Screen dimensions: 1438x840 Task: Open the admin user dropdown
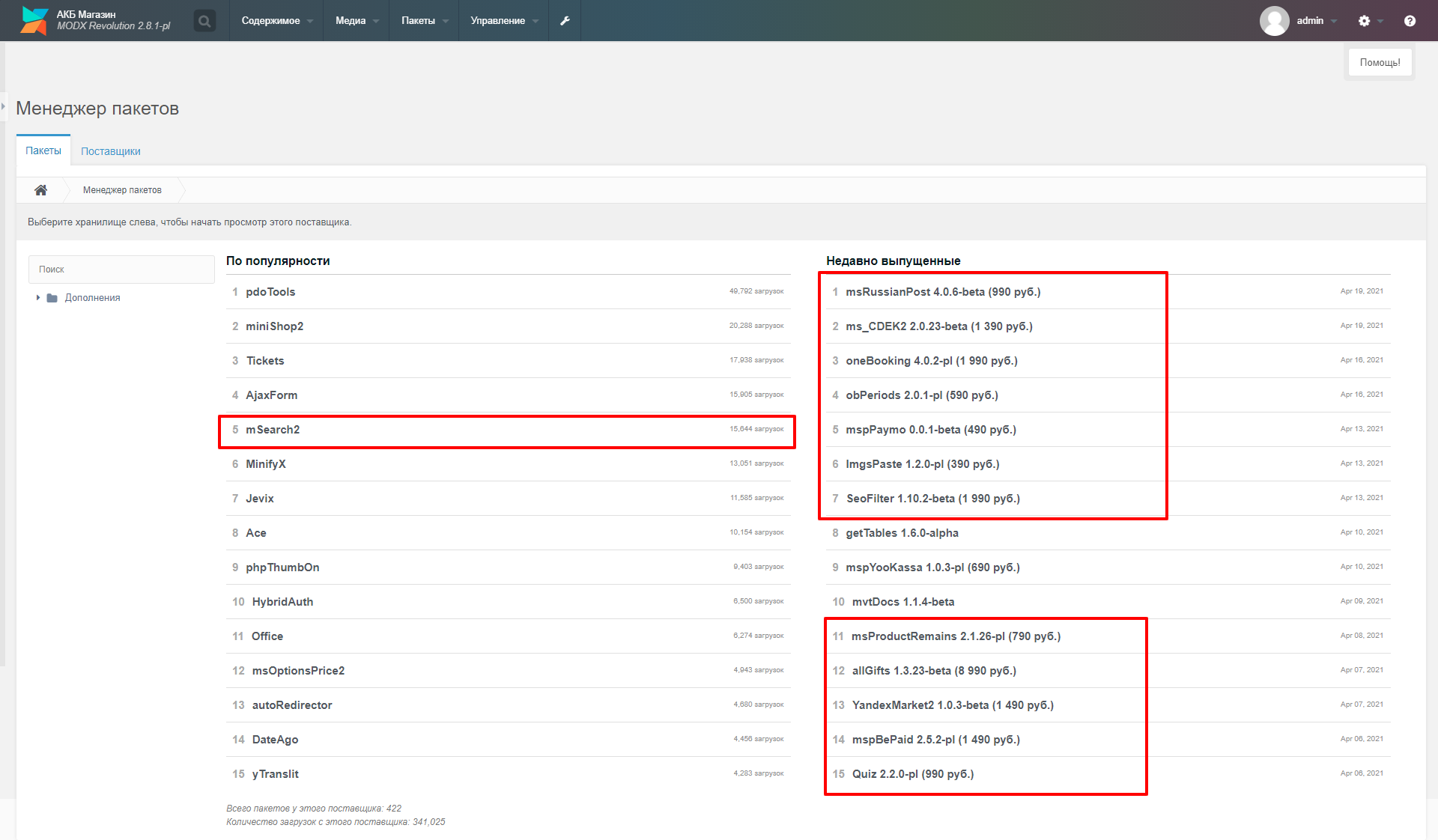tap(1317, 20)
